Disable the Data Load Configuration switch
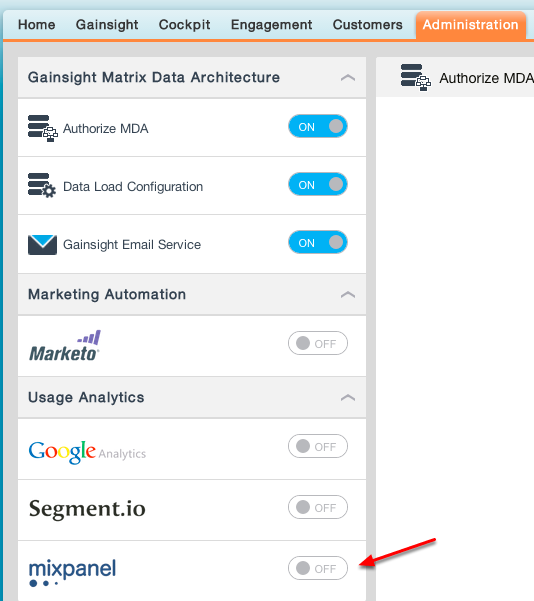The image size is (534, 601). (x=318, y=184)
